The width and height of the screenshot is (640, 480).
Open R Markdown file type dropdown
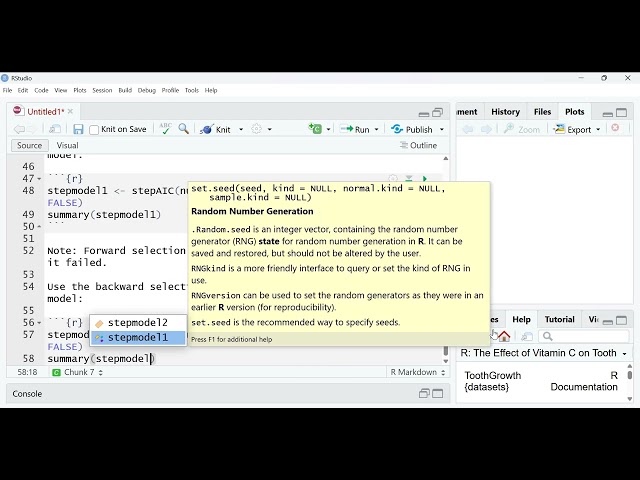click(x=417, y=372)
